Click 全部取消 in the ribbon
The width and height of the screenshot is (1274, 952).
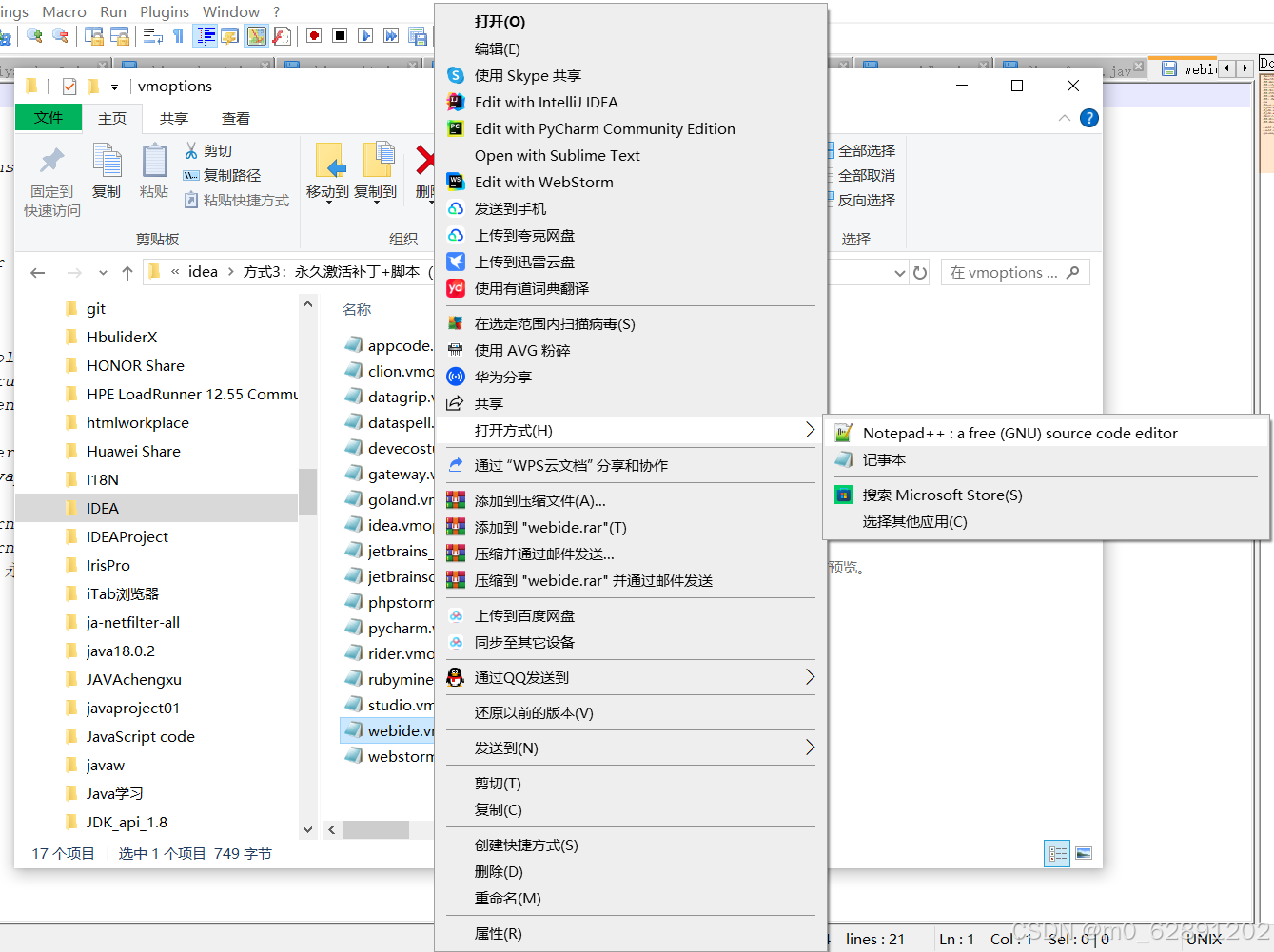(x=860, y=175)
